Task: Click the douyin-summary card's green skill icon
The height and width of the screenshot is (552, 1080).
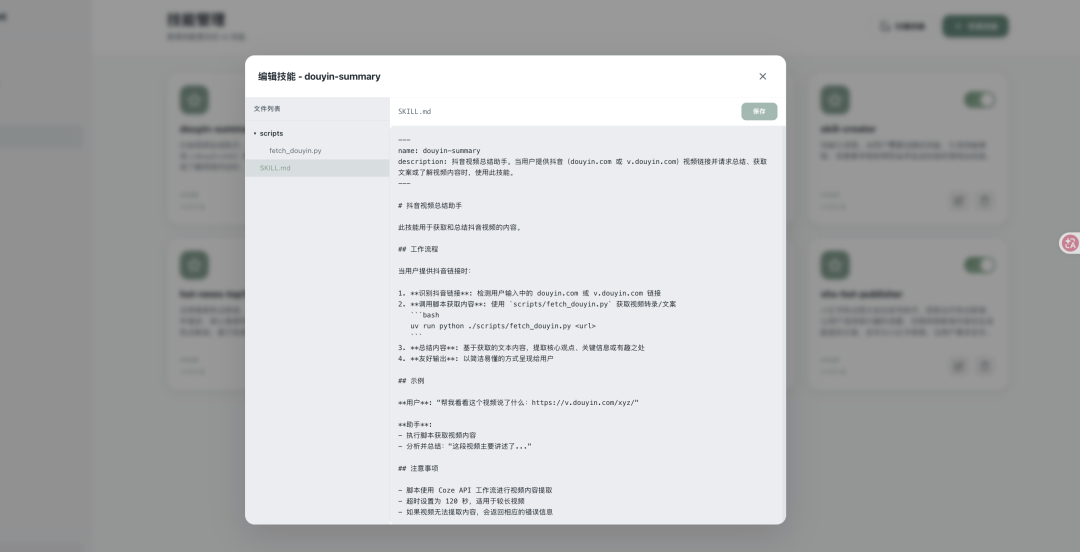Action: [x=194, y=100]
